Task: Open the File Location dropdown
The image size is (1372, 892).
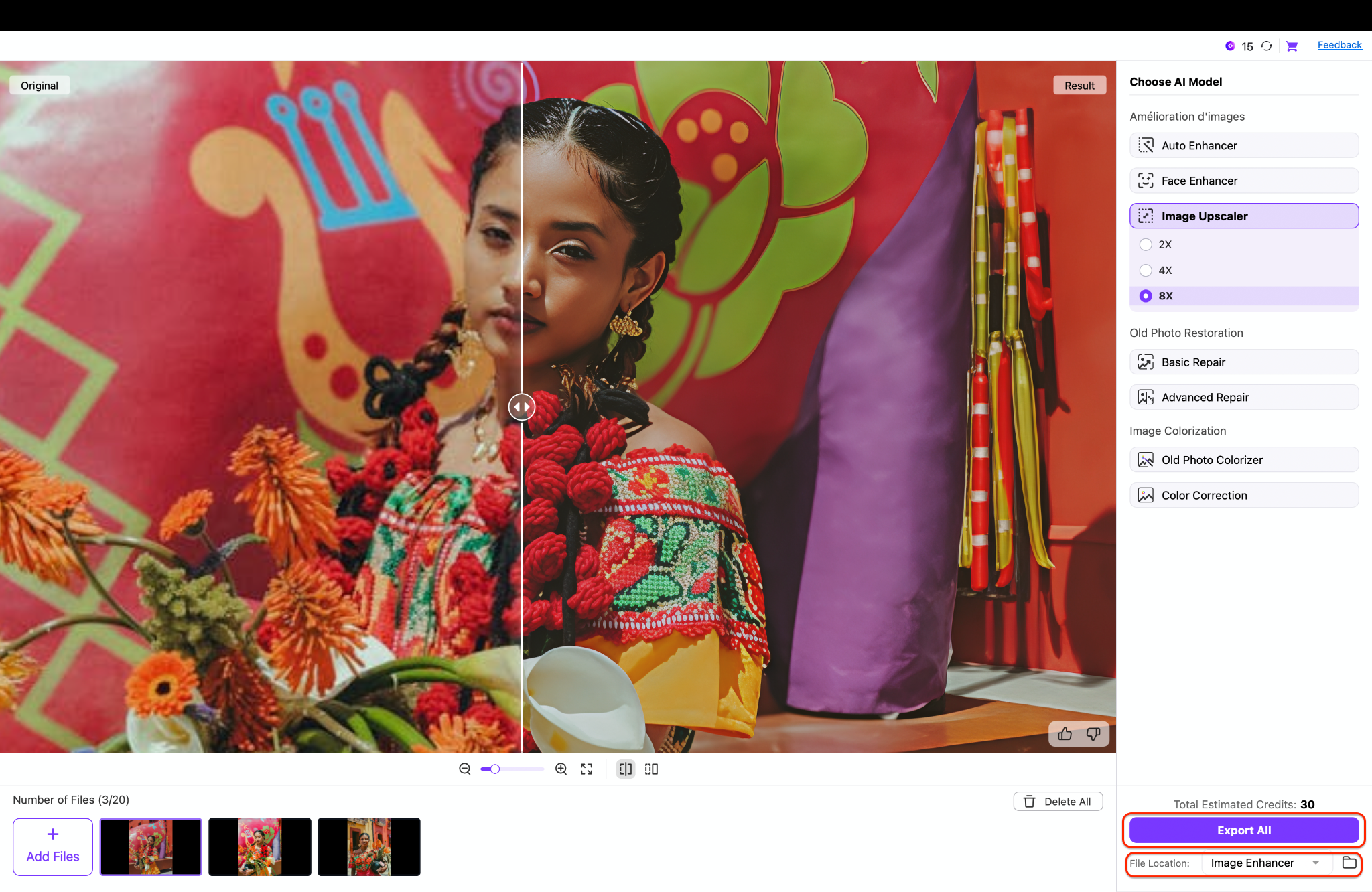Action: click(x=1266, y=863)
